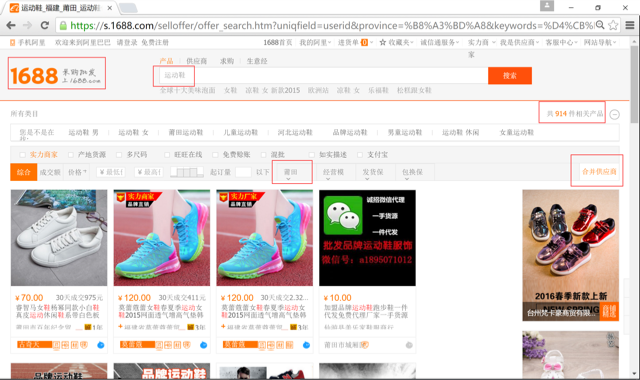Collapse categories with the minus circle icon

(614, 115)
